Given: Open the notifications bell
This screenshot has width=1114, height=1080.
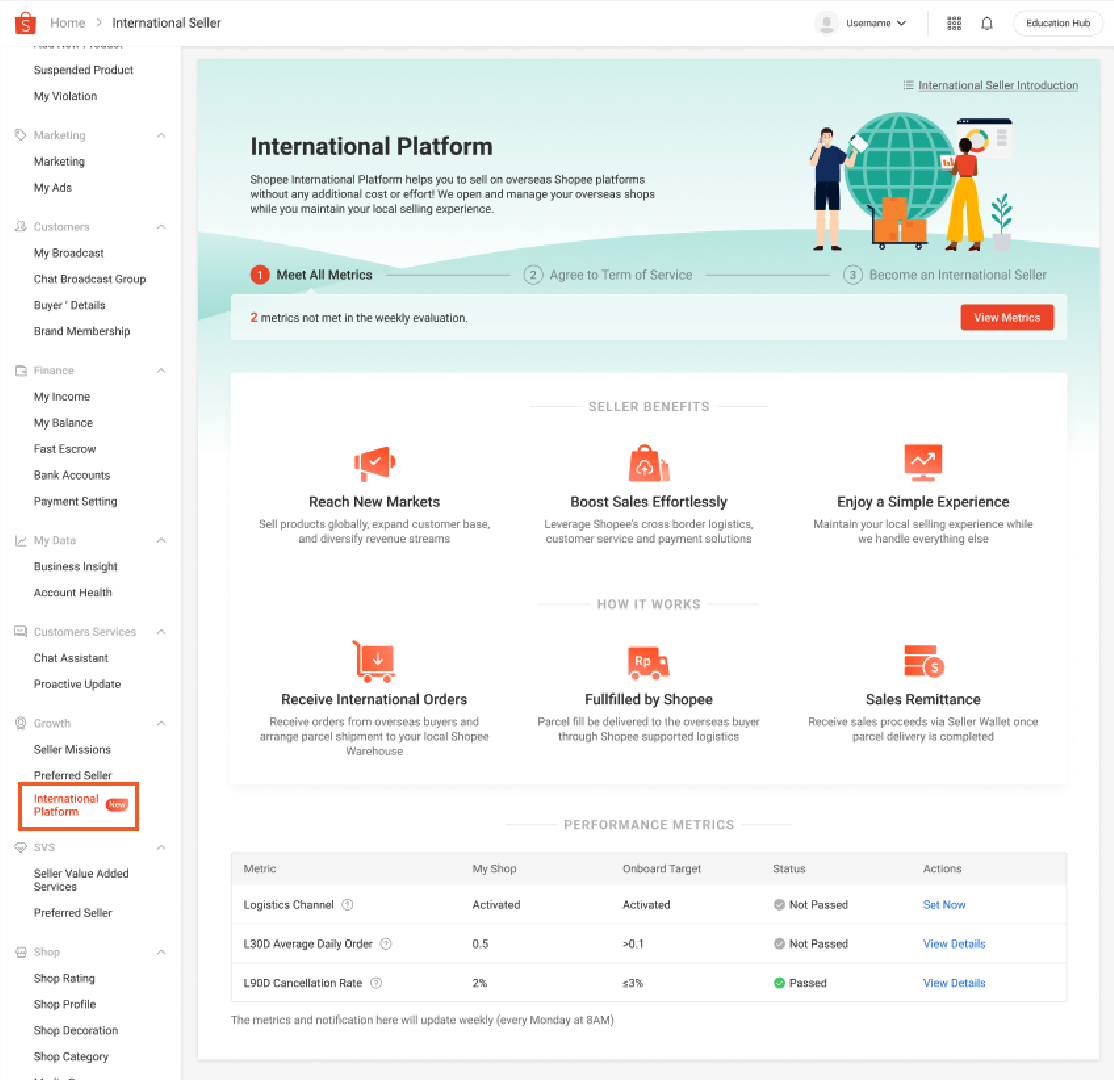Looking at the screenshot, I should pos(987,23).
